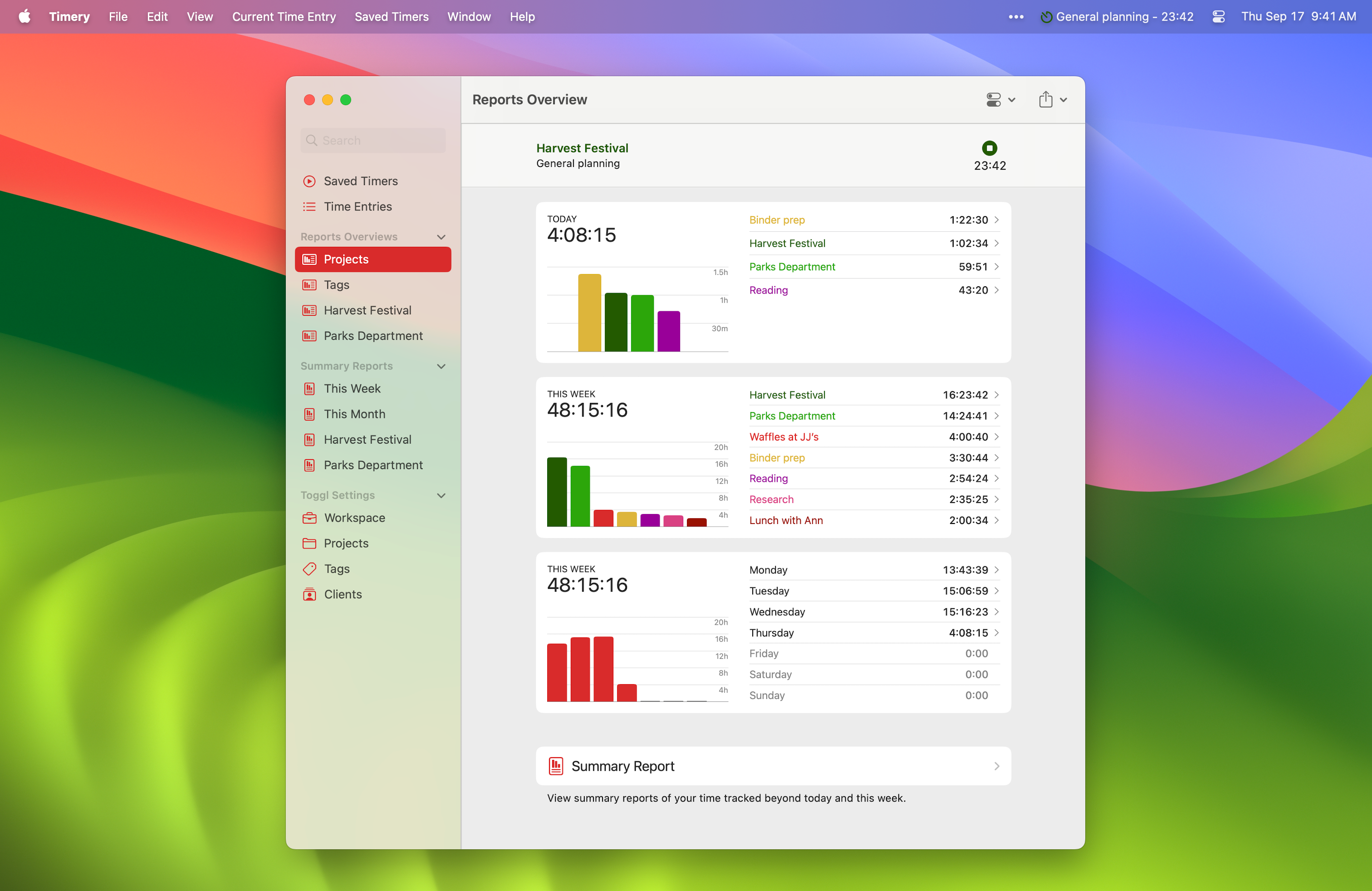
Task: Click the Summary Report row
Action: click(x=773, y=766)
